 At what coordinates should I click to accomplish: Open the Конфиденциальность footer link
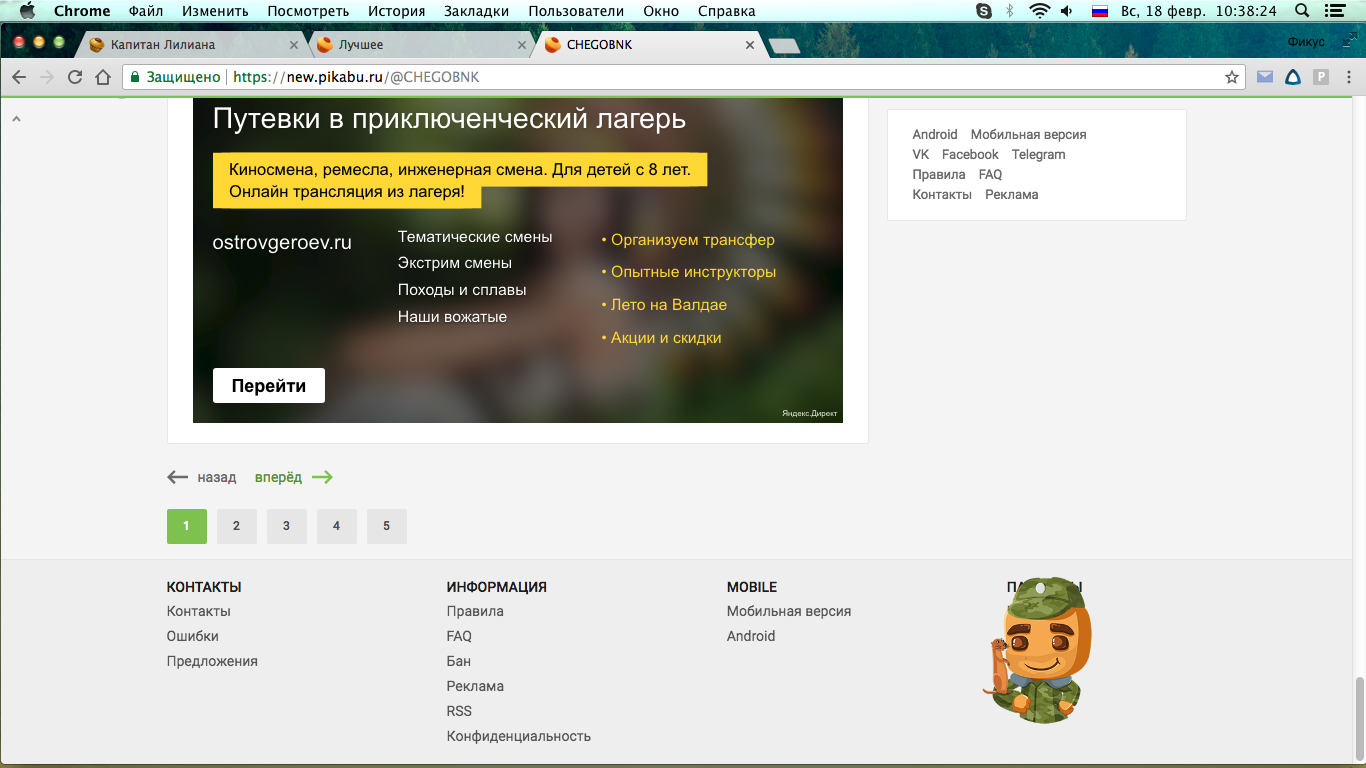pyautogui.click(x=518, y=736)
